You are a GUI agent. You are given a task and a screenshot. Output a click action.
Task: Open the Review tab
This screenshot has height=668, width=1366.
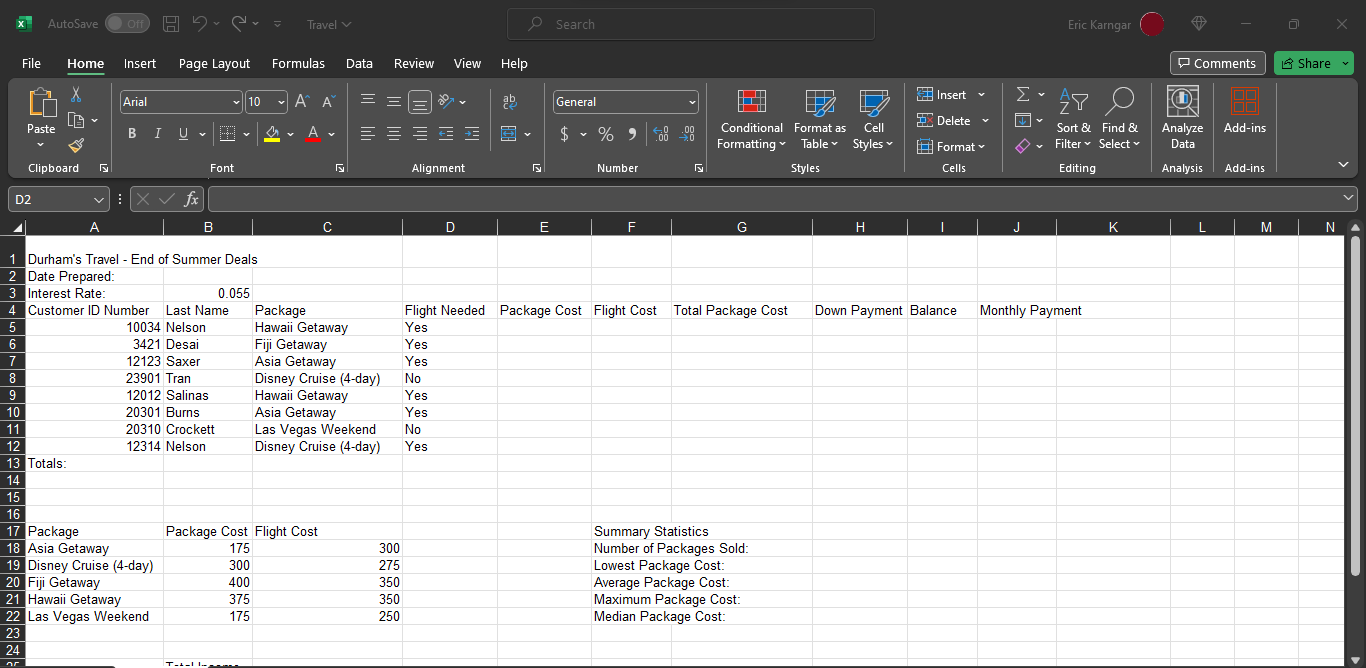click(x=414, y=63)
